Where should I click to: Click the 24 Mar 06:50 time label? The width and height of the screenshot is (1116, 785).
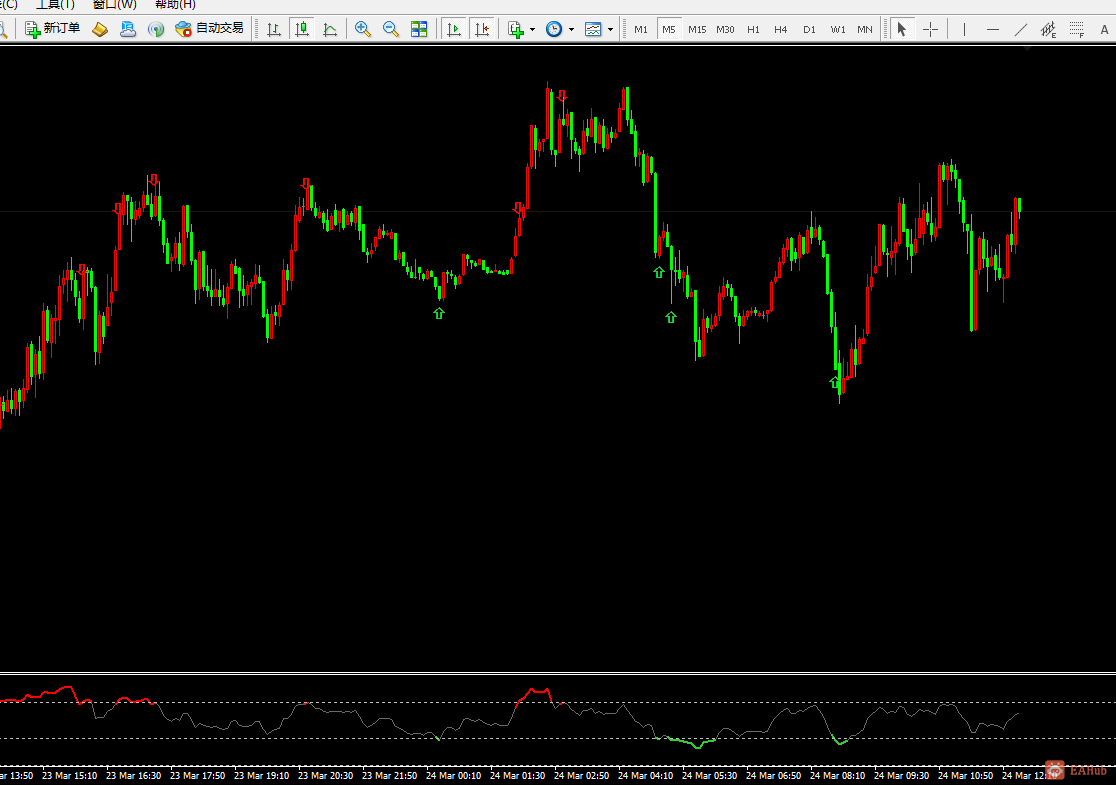[x=774, y=775]
